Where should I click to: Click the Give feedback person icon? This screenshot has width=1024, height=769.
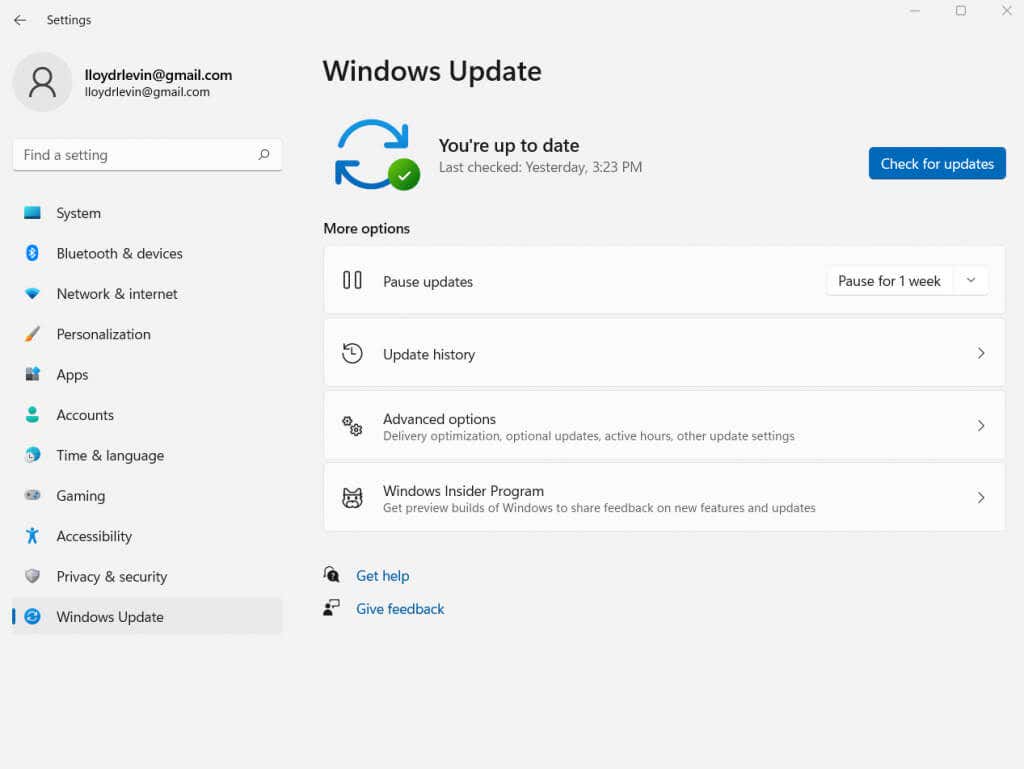tap(331, 608)
